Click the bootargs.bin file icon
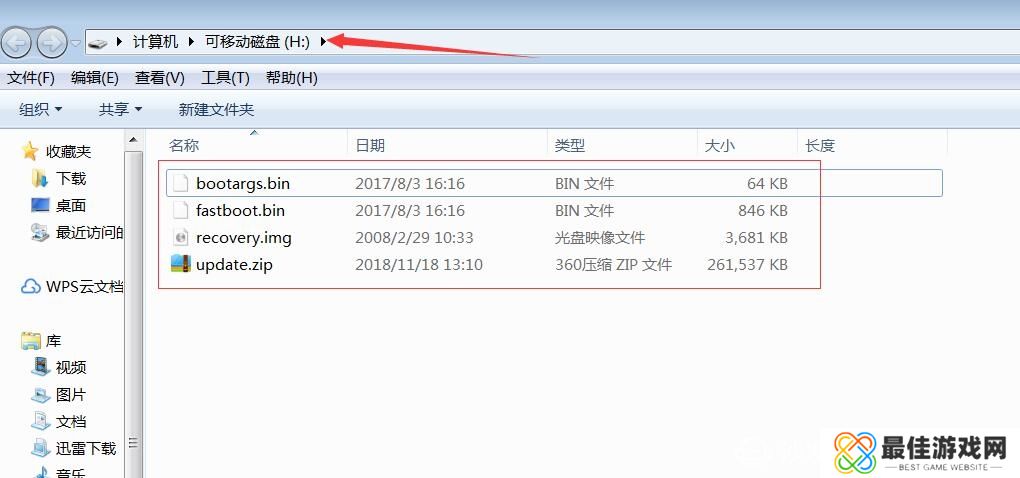This screenshot has height=478, width=1020. click(x=180, y=183)
